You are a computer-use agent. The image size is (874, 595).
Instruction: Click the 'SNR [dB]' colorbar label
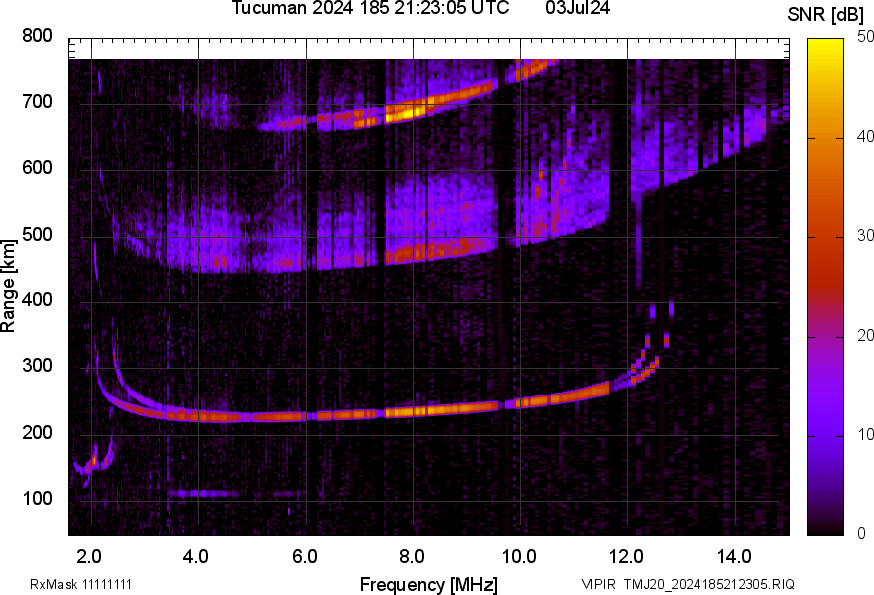click(x=825, y=15)
